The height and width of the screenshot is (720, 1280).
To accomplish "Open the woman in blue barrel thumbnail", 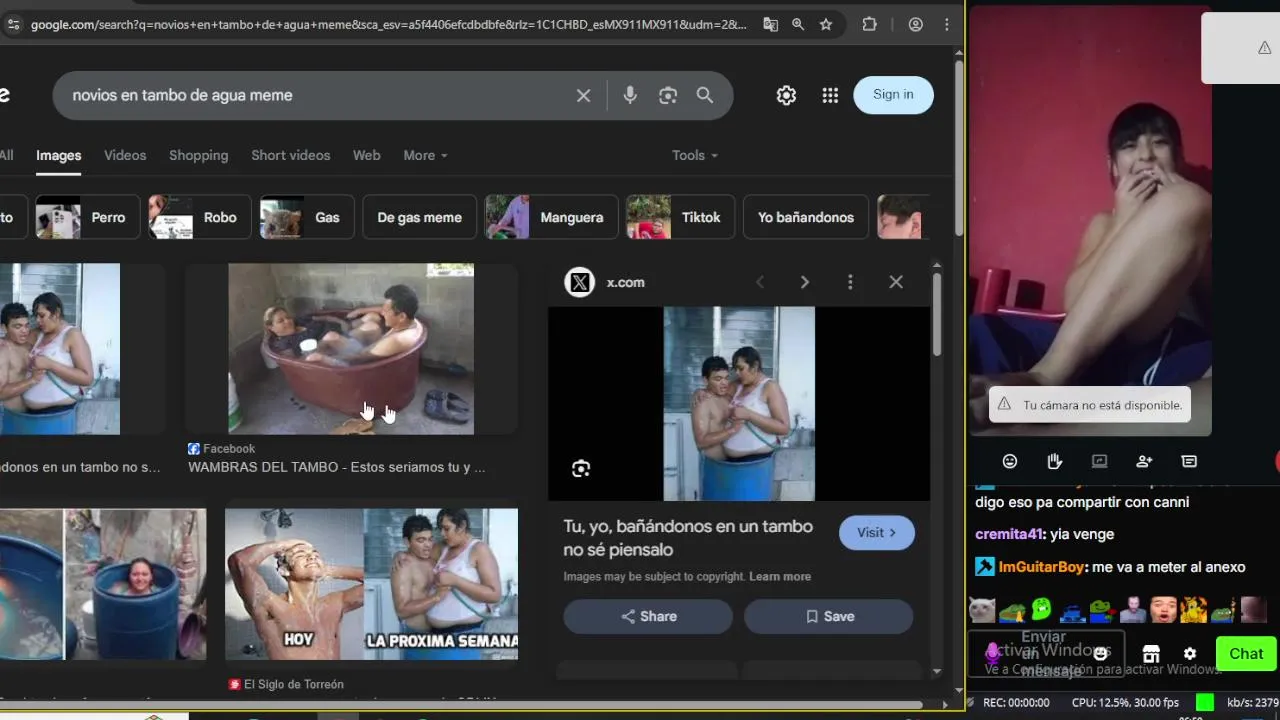I will click(136, 584).
